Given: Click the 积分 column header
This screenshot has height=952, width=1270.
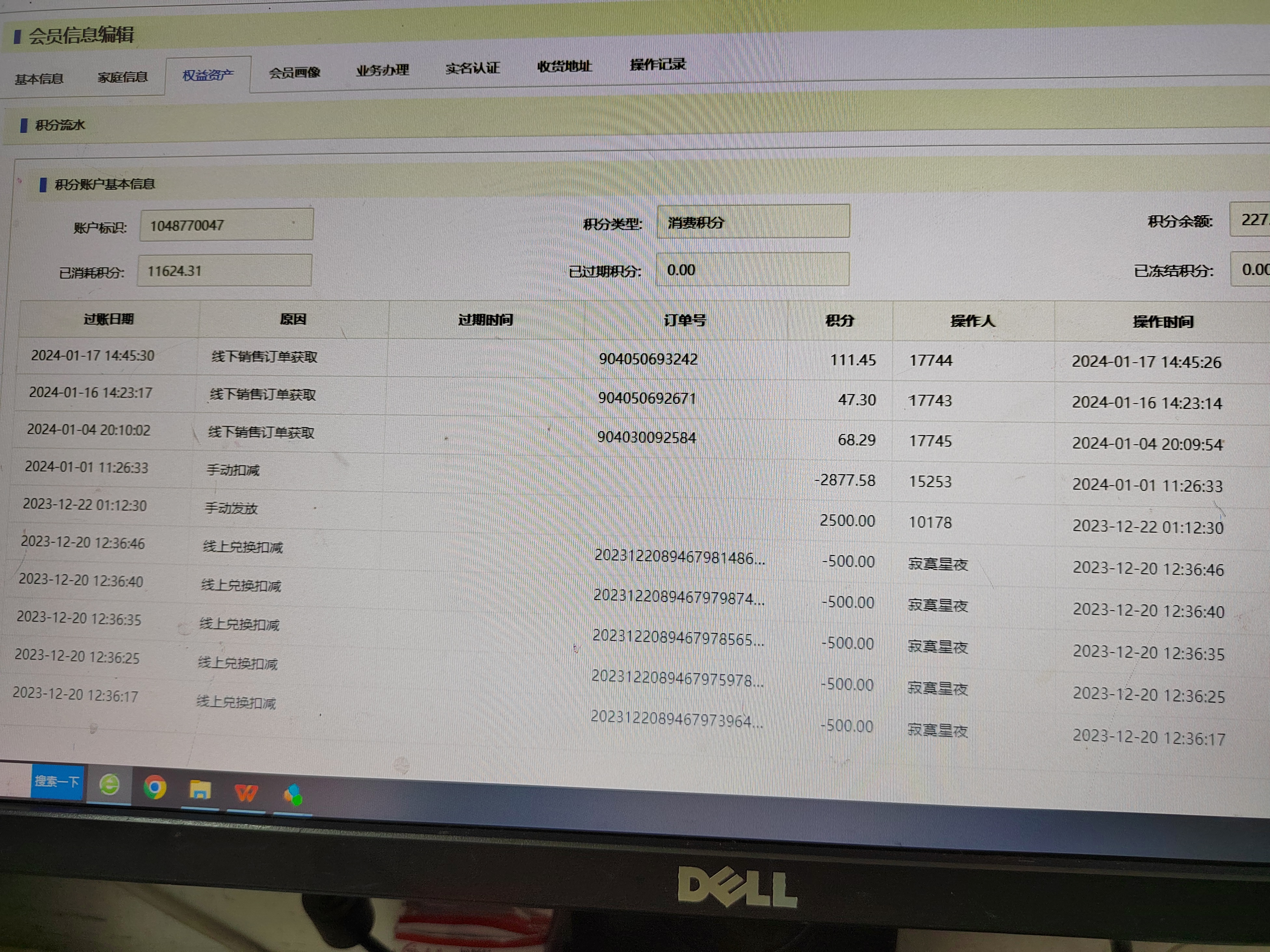Looking at the screenshot, I should [839, 320].
